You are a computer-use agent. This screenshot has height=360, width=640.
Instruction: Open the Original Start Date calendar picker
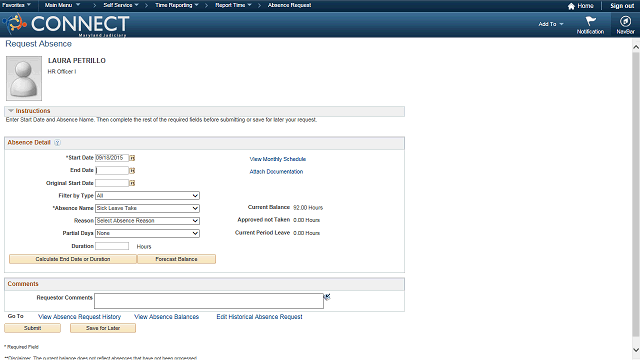(132, 183)
